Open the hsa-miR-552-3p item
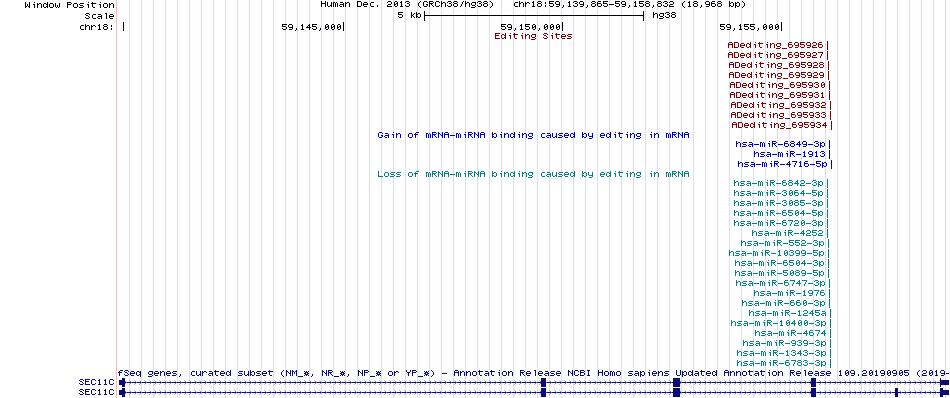 (x=782, y=243)
